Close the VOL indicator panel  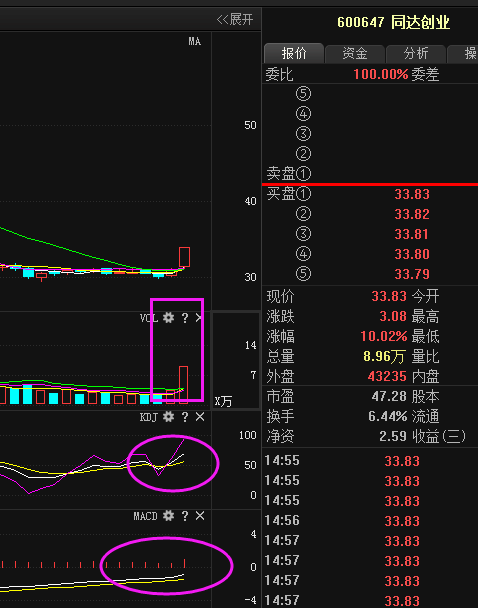pyautogui.click(x=199, y=318)
